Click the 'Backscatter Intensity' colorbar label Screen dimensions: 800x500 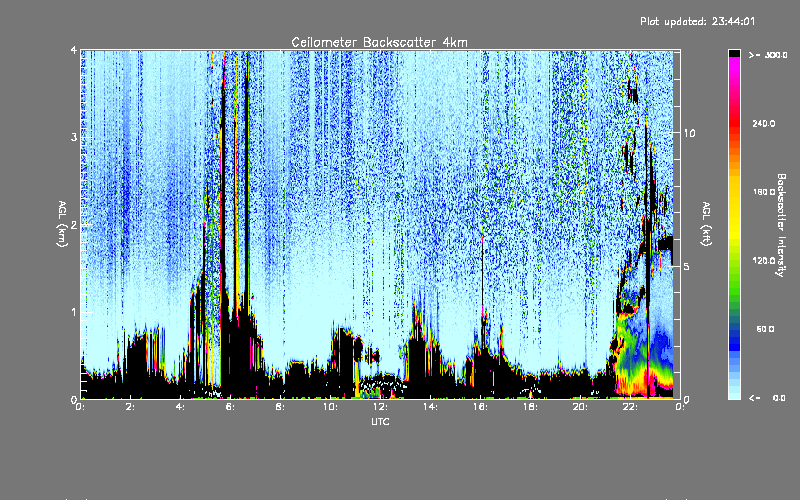point(781,225)
